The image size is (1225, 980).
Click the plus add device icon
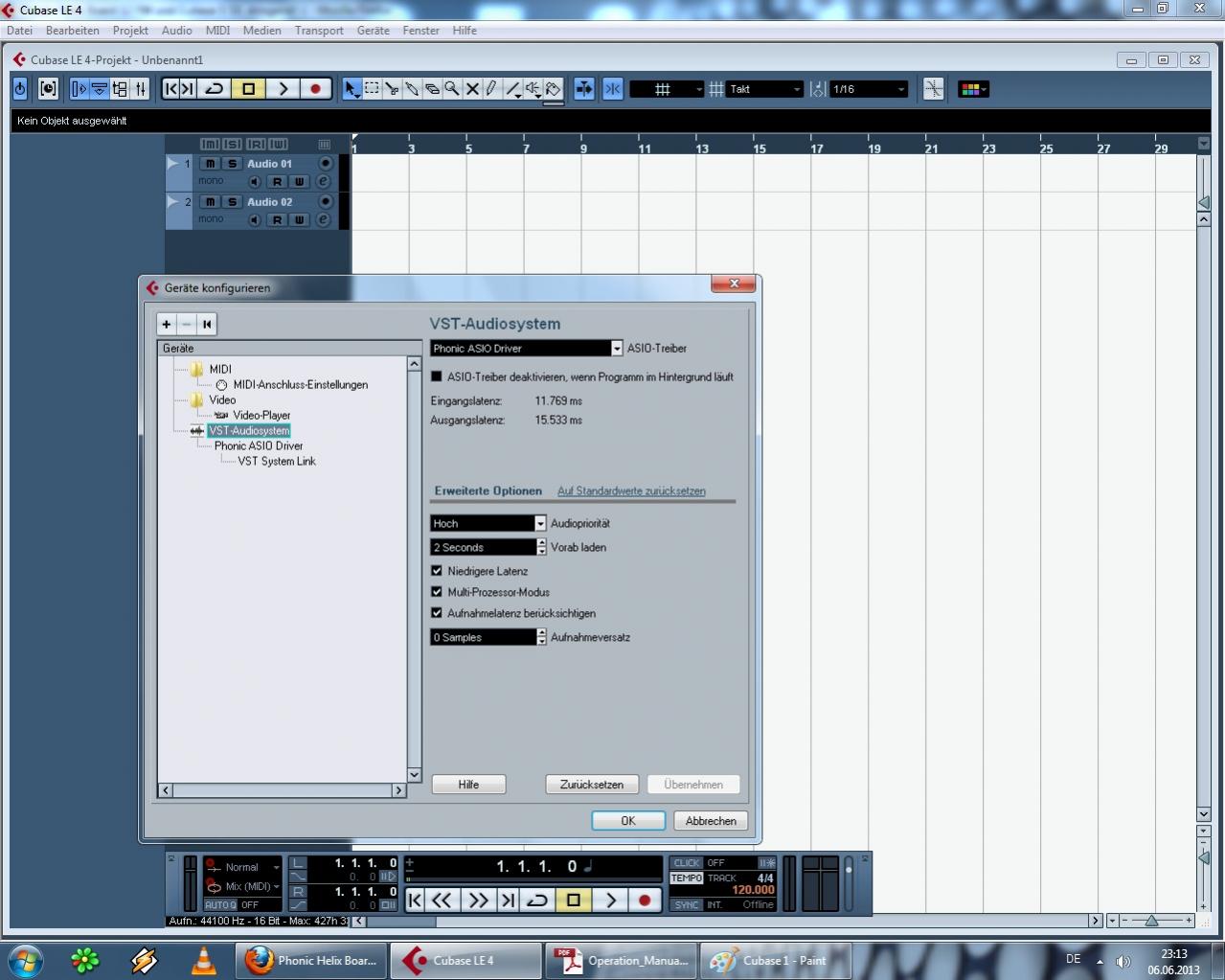coord(167,324)
